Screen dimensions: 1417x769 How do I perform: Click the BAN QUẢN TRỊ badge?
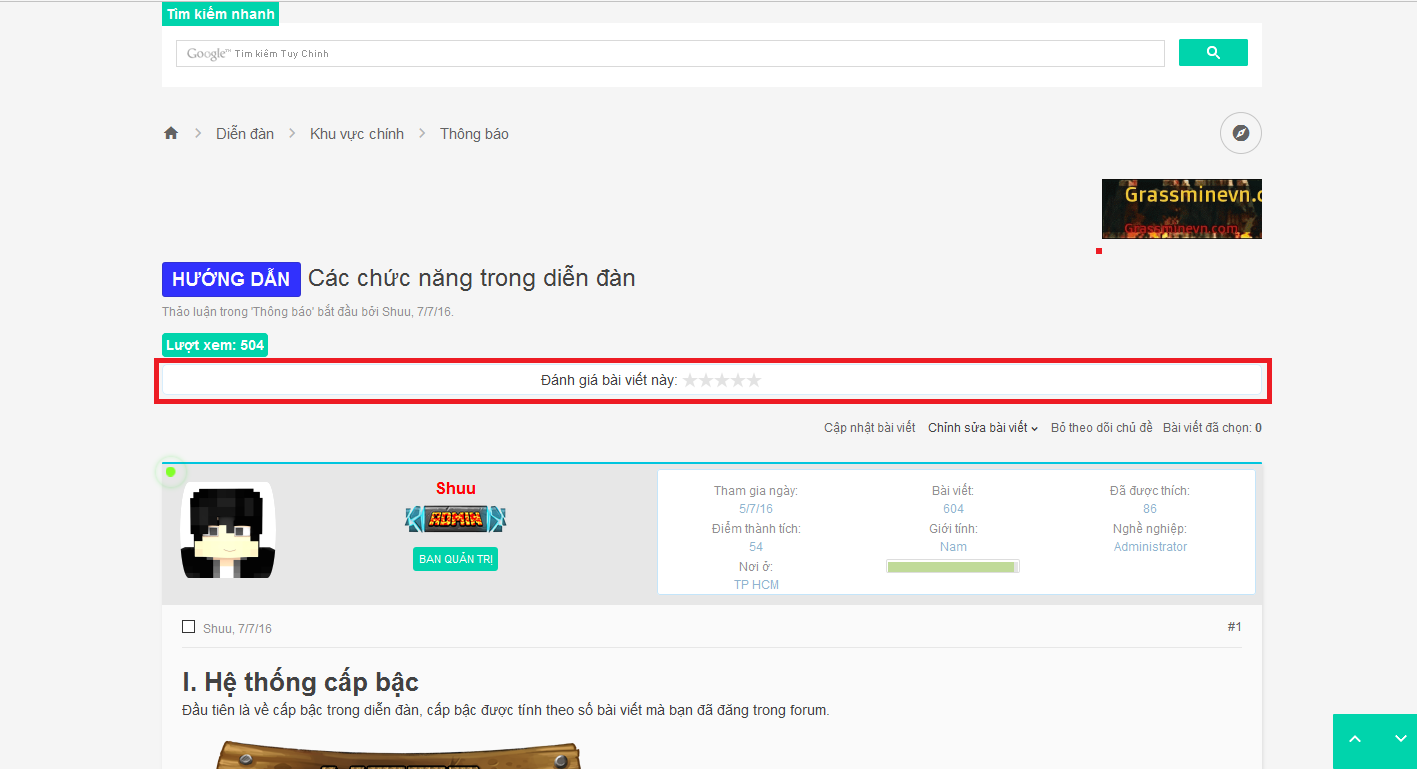(x=455, y=559)
